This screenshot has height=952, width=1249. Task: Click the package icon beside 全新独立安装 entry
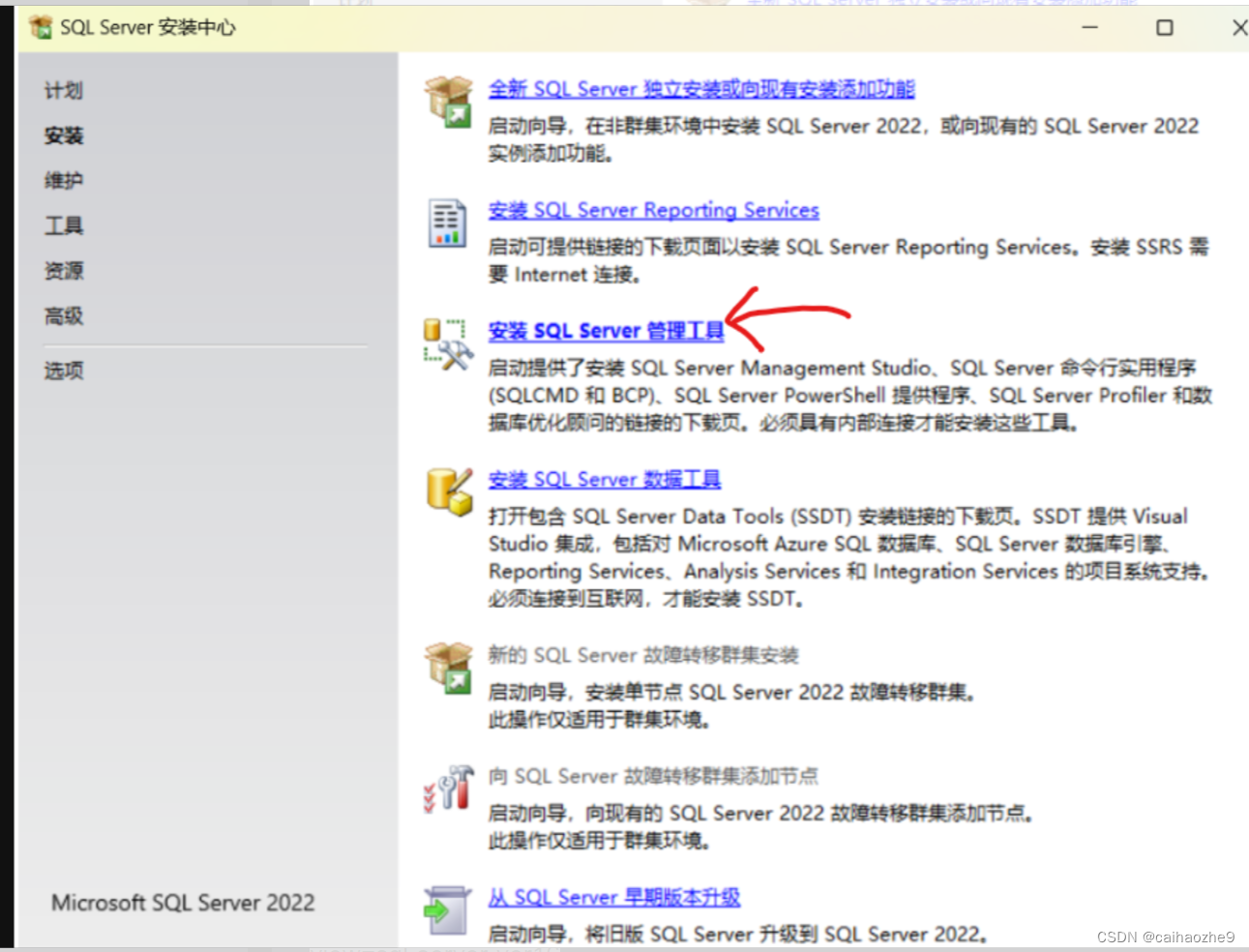click(x=447, y=103)
